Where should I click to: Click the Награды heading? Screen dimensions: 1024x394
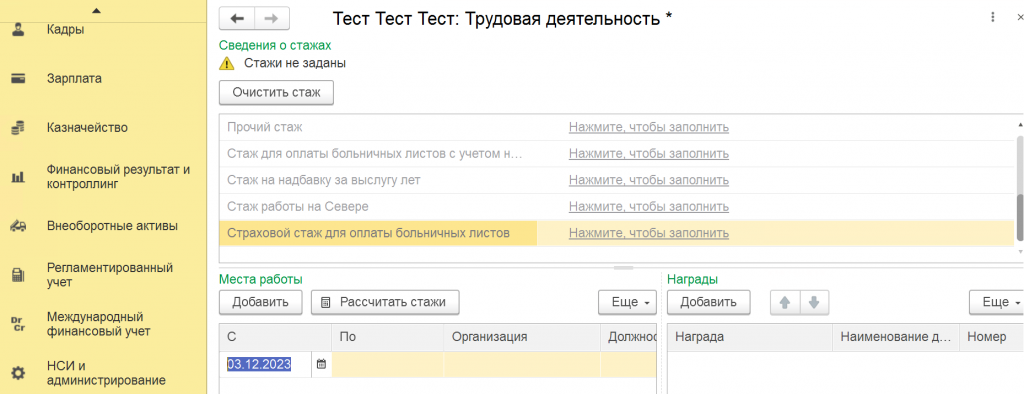(693, 279)
